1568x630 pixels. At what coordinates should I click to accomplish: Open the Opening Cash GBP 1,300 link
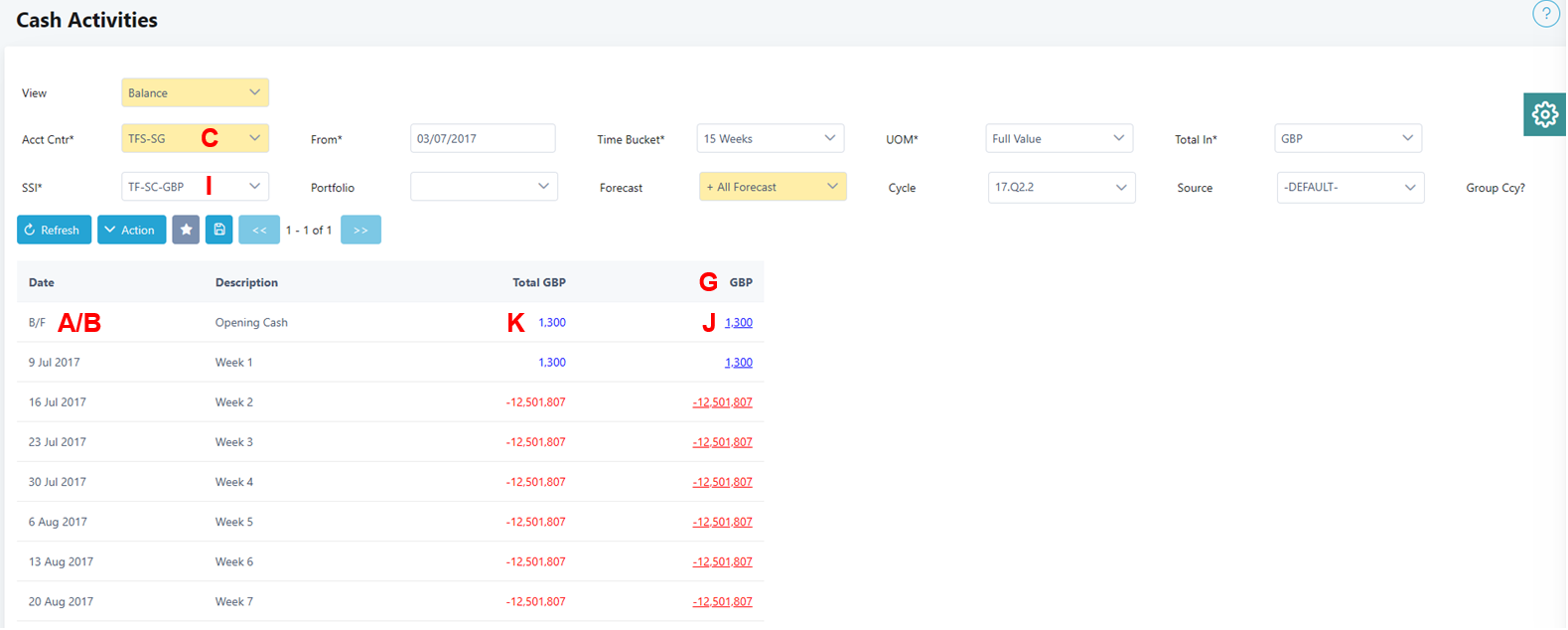pos(738,323)
